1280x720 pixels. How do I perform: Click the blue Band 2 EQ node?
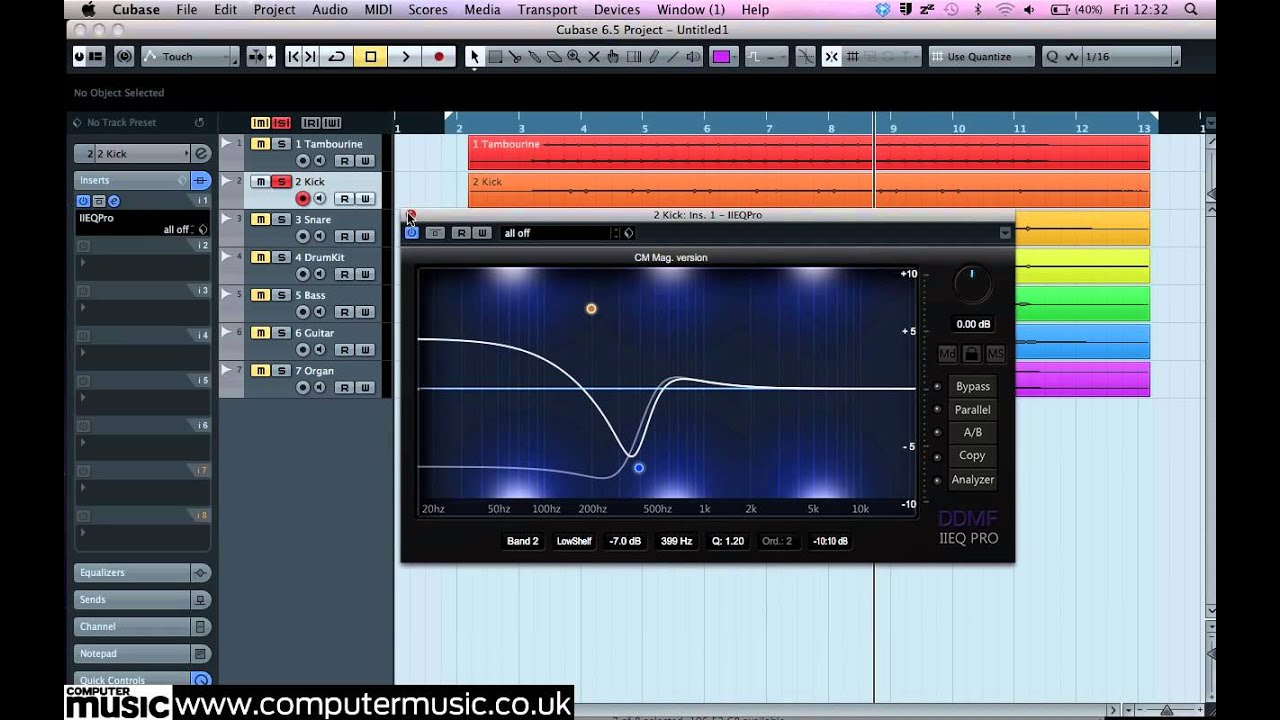[x=639, y=468]
